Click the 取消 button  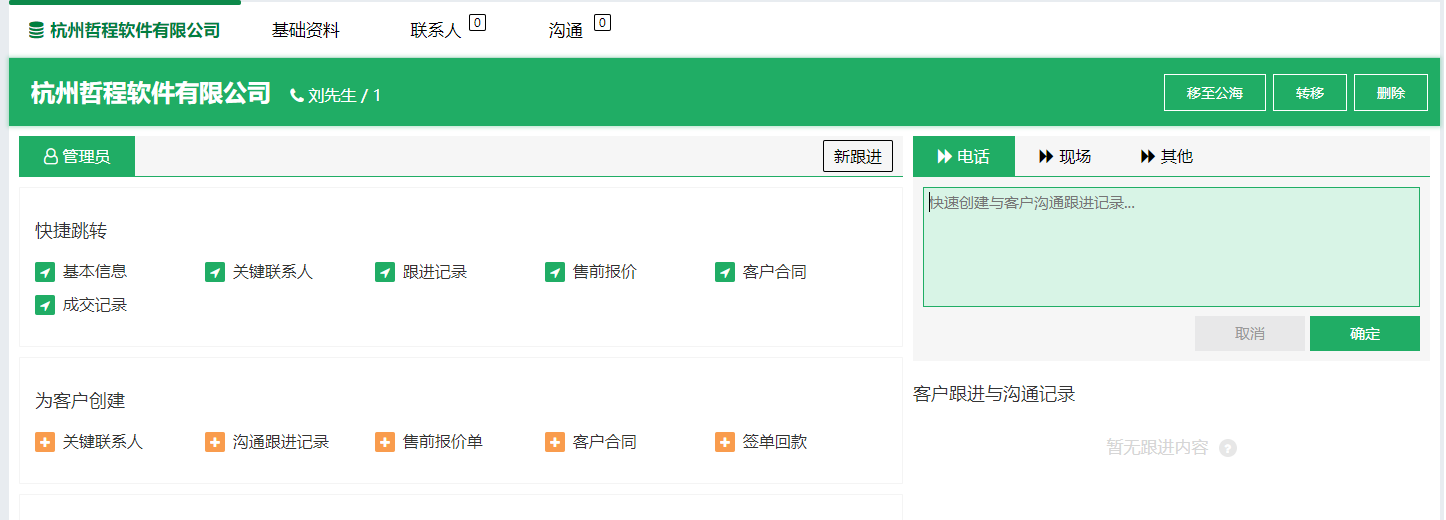click(x=1250, y=334)
